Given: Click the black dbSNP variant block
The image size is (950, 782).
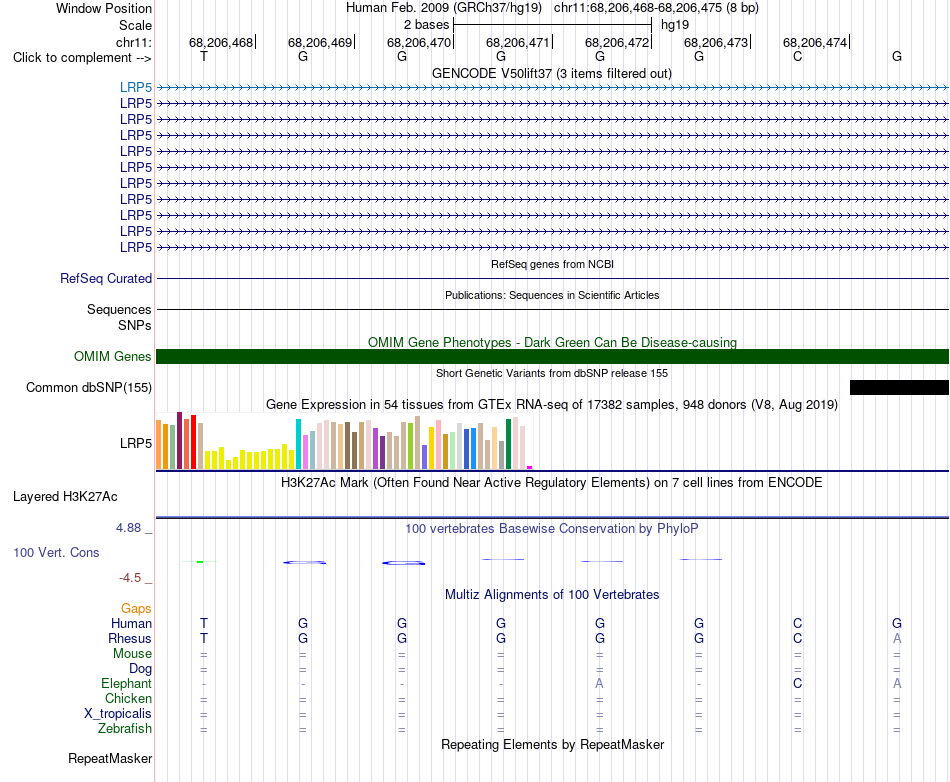Looking at the screenshot, I should (x=899, y=388).
